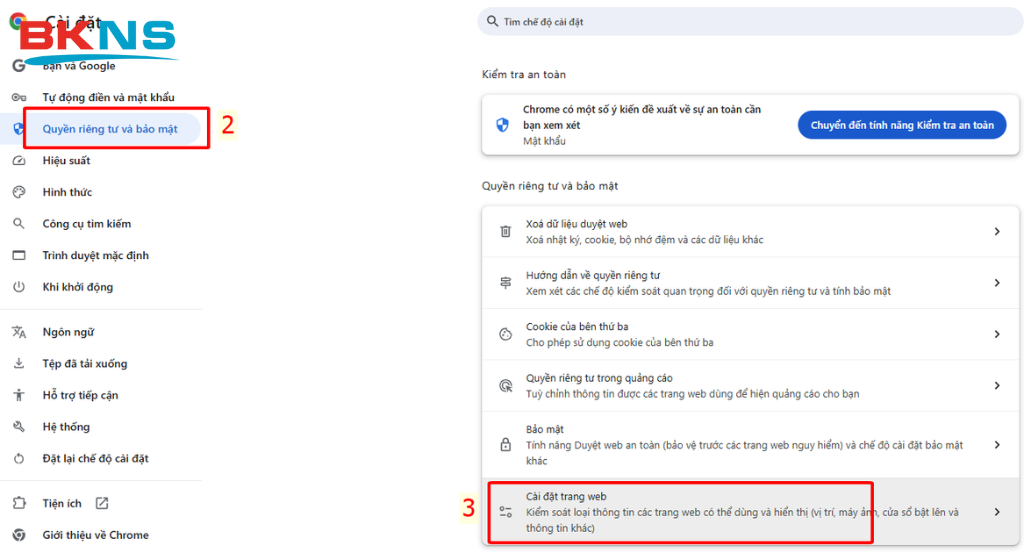The height and width of the screenshot is (559, 1024).
Task: Click the trash icon for Xoá dữ liệu duyệt web
Action: pyautogui.click(x=505, y=231)
